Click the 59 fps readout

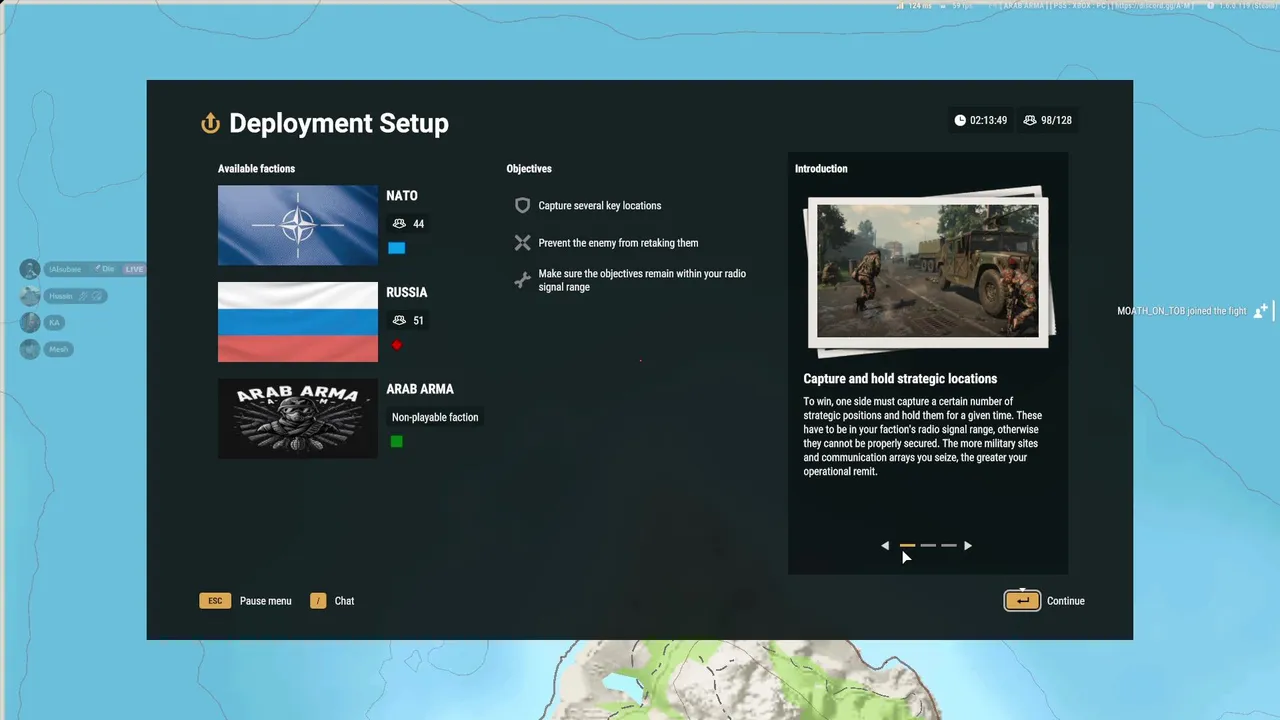click(962, 6)
